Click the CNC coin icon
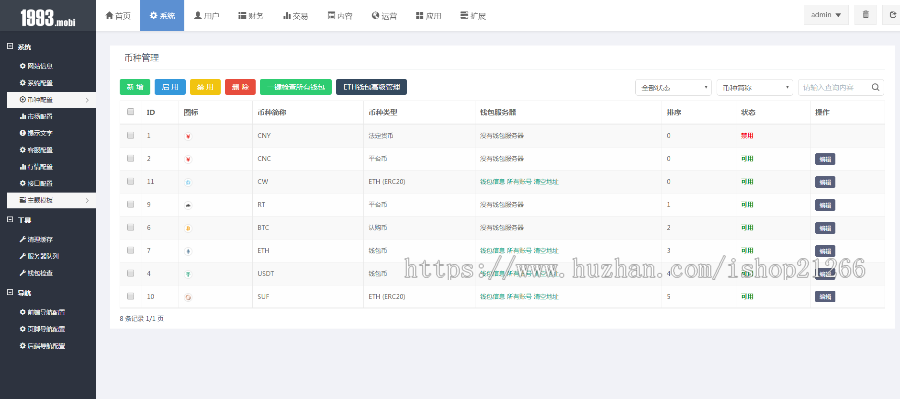Screen dimensions: 900x399 [x=188, y=160]
